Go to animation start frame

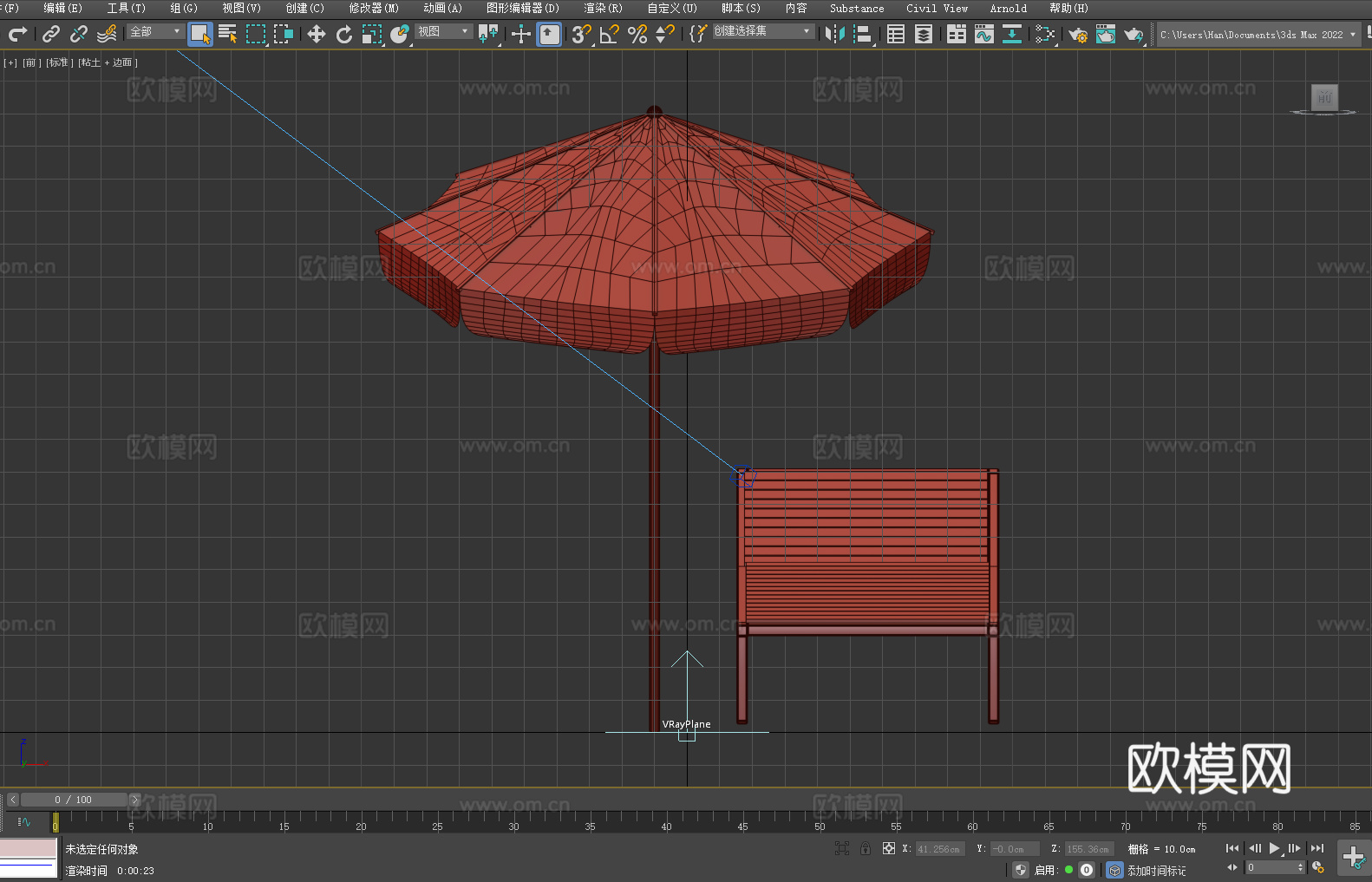(1232, 848)
